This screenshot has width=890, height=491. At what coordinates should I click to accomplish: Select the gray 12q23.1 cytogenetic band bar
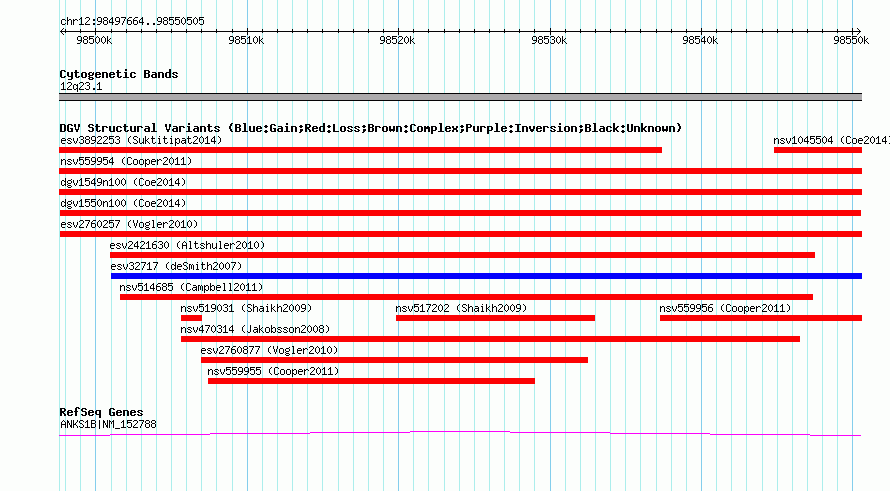click(461, 97)
